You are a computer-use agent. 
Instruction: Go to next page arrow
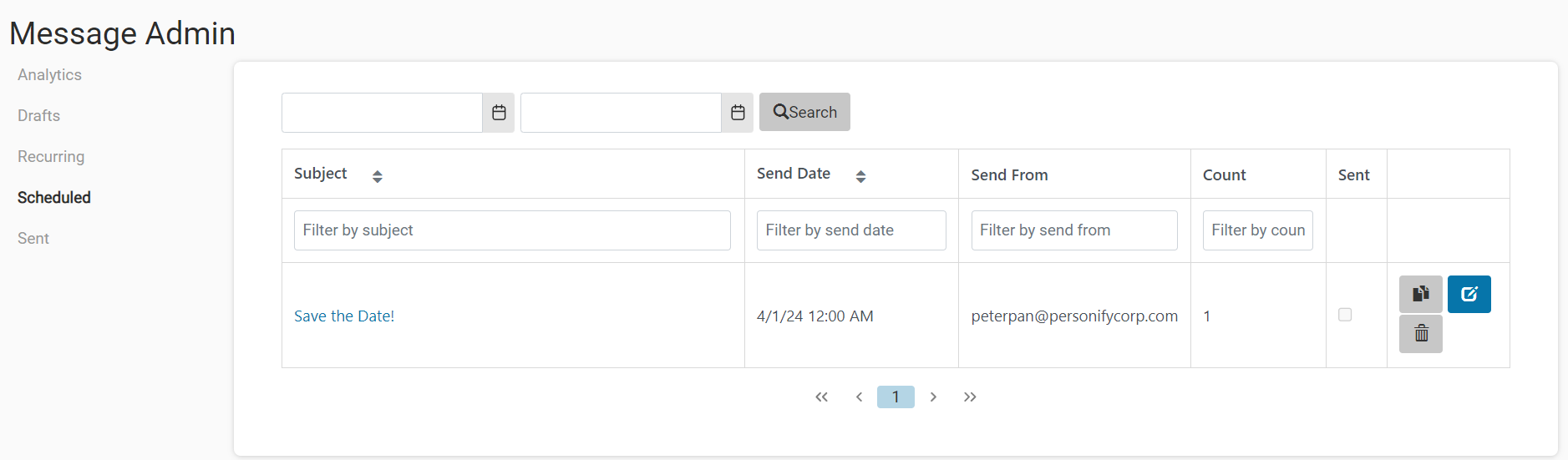click(x=933, y=397)
